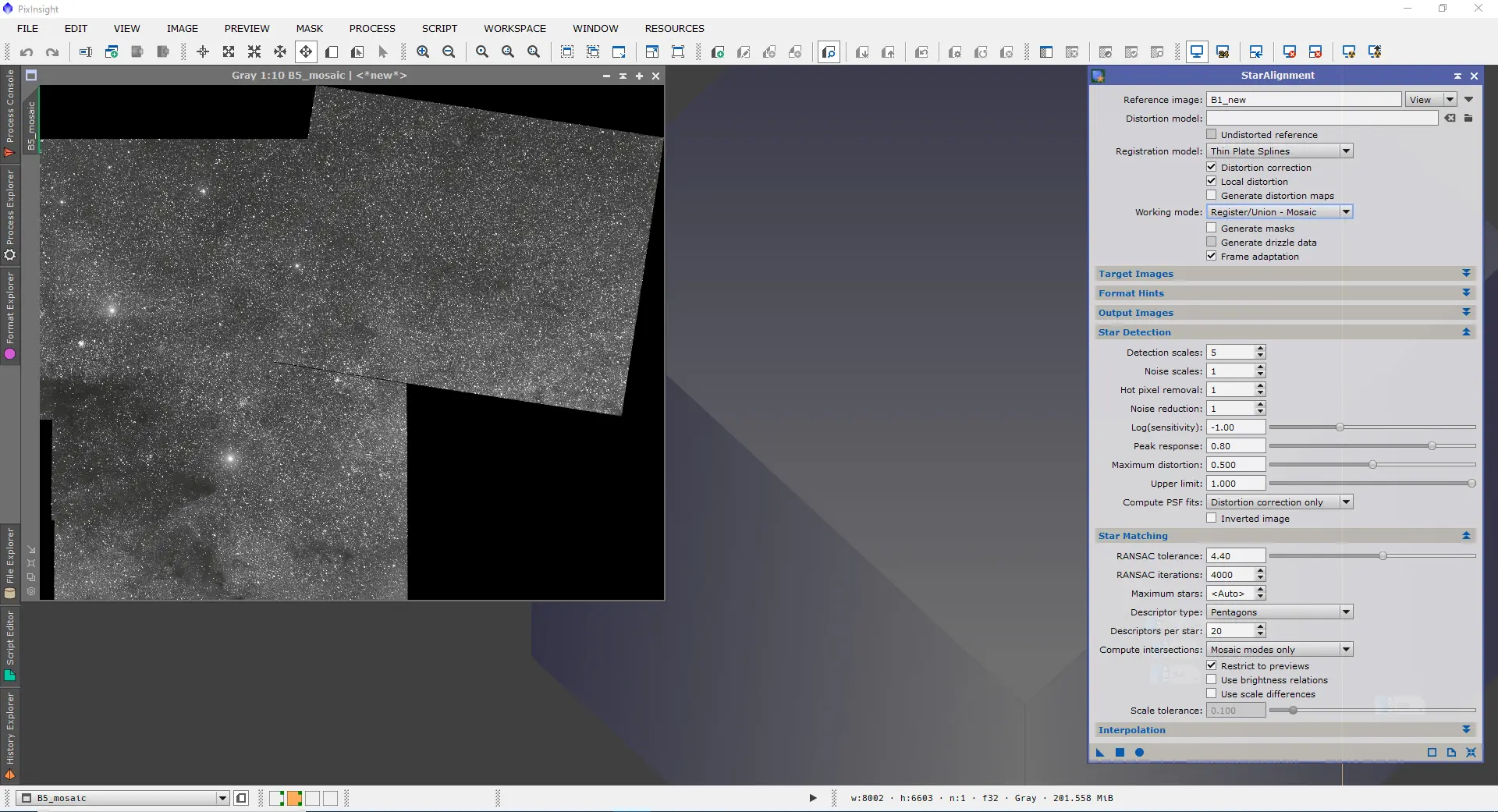
Task: Open the History Explorer side tab
Action: pyautogui.click(x=10, y=736)
